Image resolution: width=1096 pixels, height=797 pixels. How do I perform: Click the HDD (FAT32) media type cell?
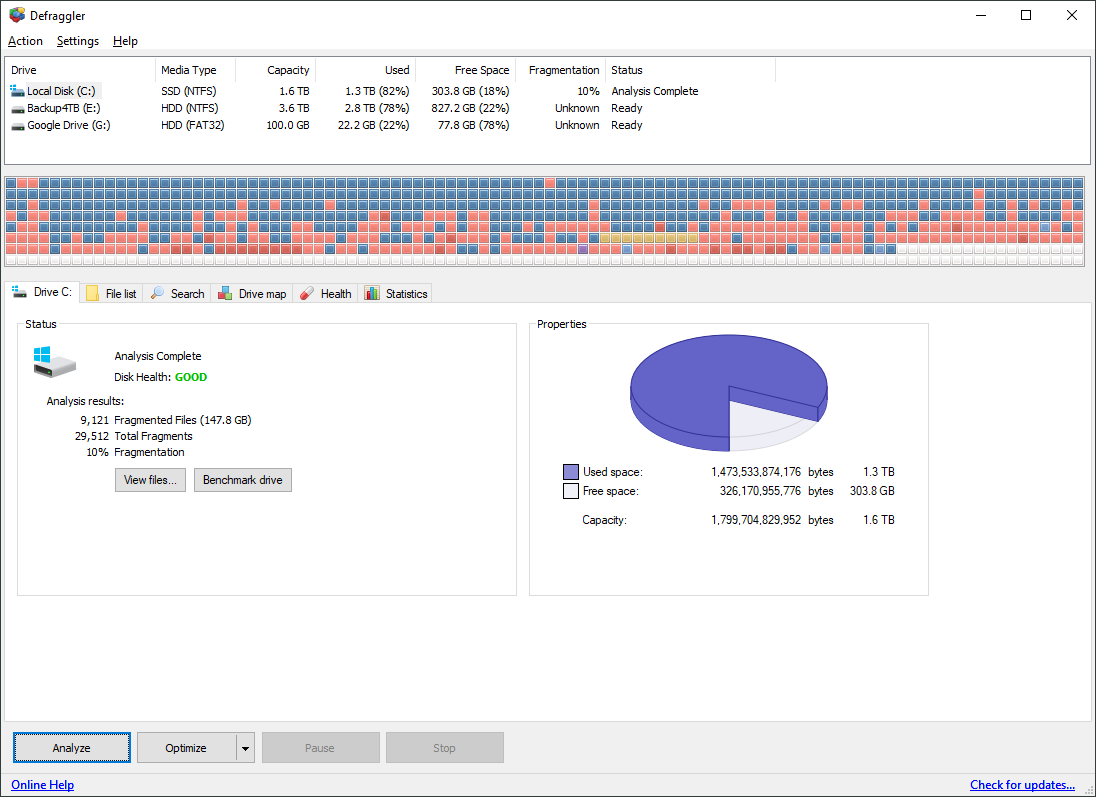click(193, 125)
